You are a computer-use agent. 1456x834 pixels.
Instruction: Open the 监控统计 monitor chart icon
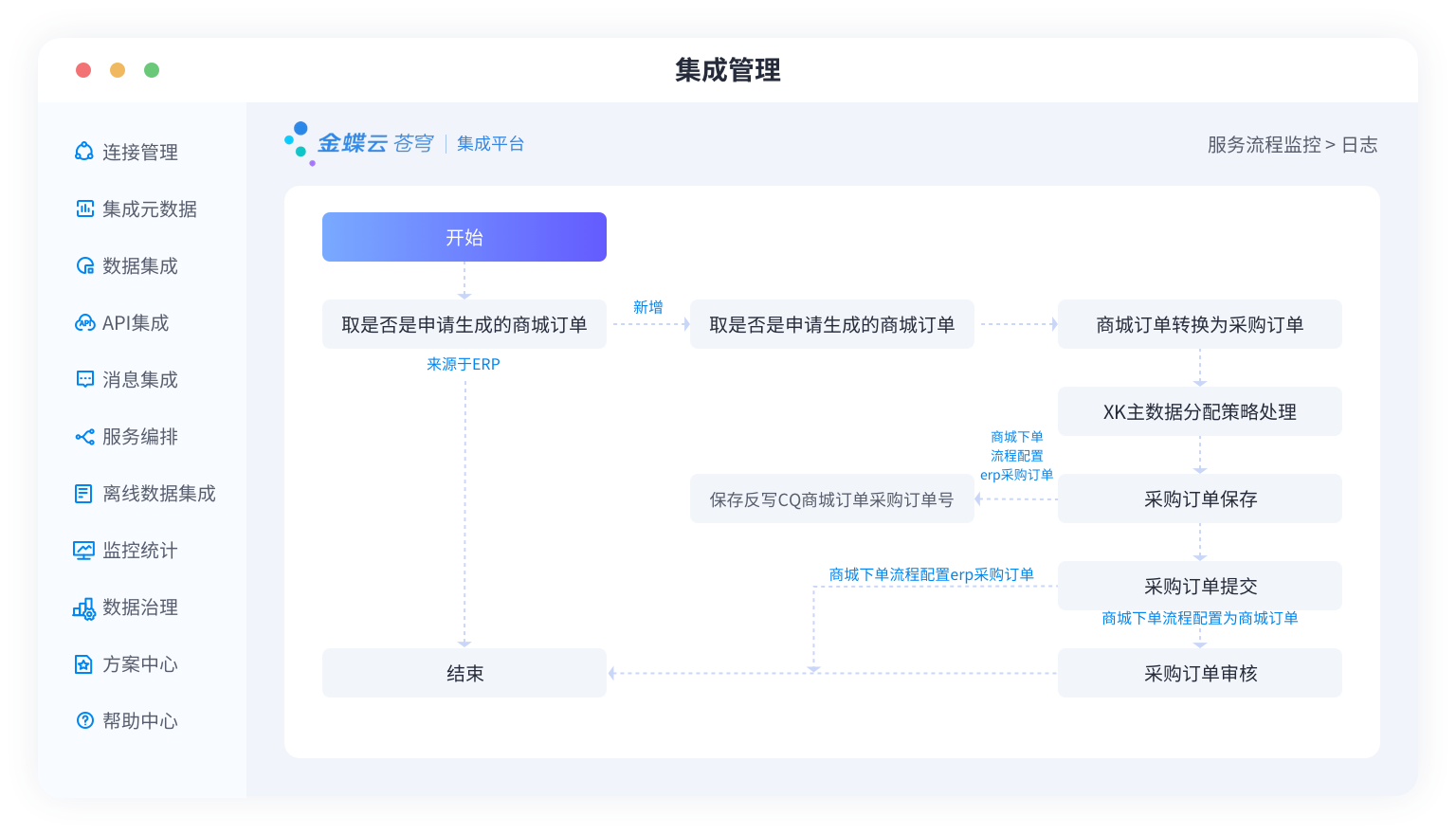tap(84, 550)
